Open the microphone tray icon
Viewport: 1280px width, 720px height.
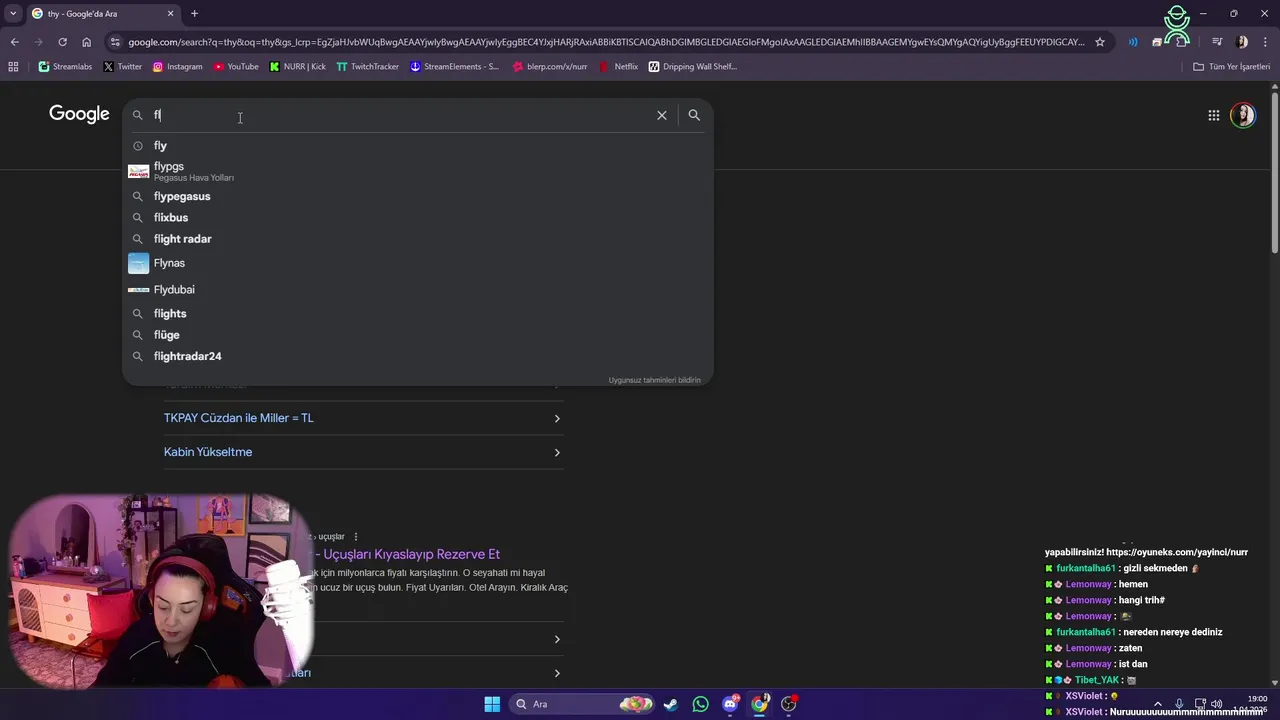coord(1179,704)
